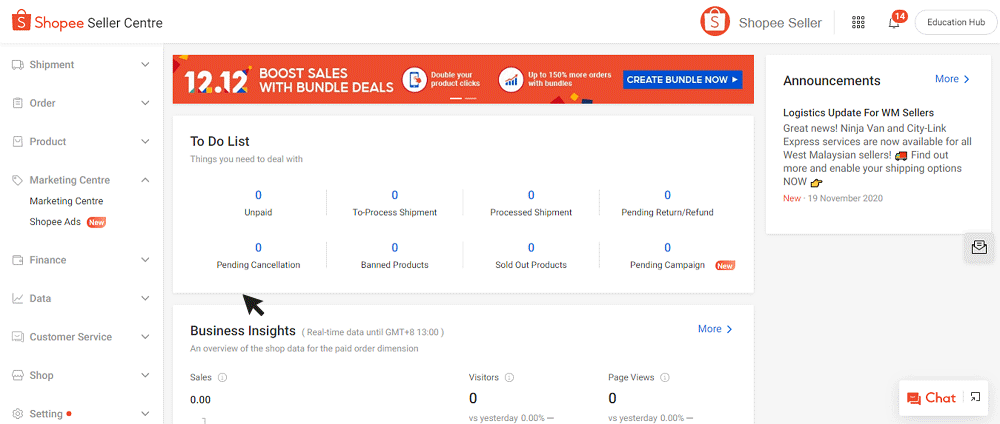Click Create Bundle Now banner button
This screenshot has height=424, width=1000.
coord(682,80)
